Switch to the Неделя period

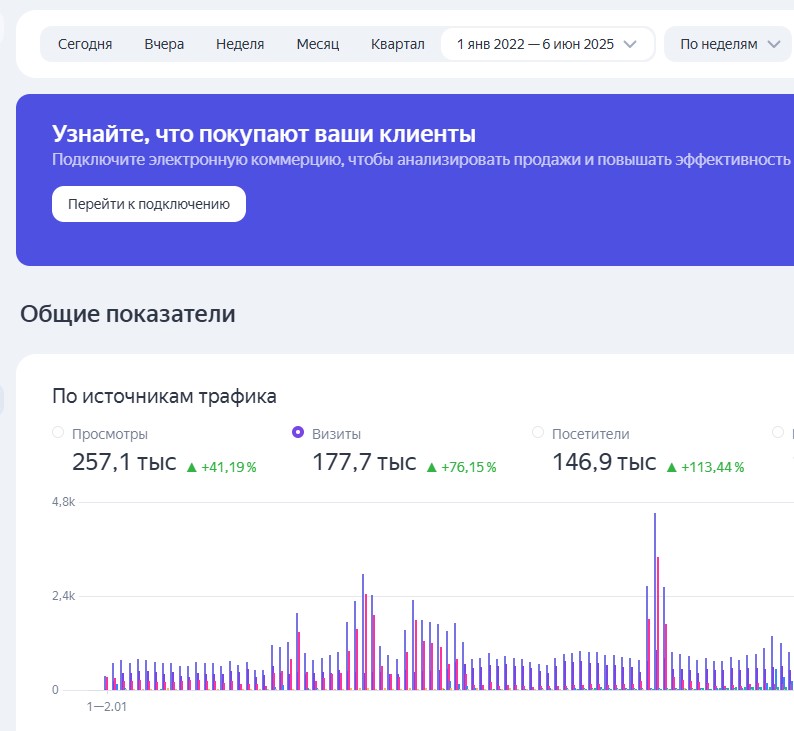240,44
